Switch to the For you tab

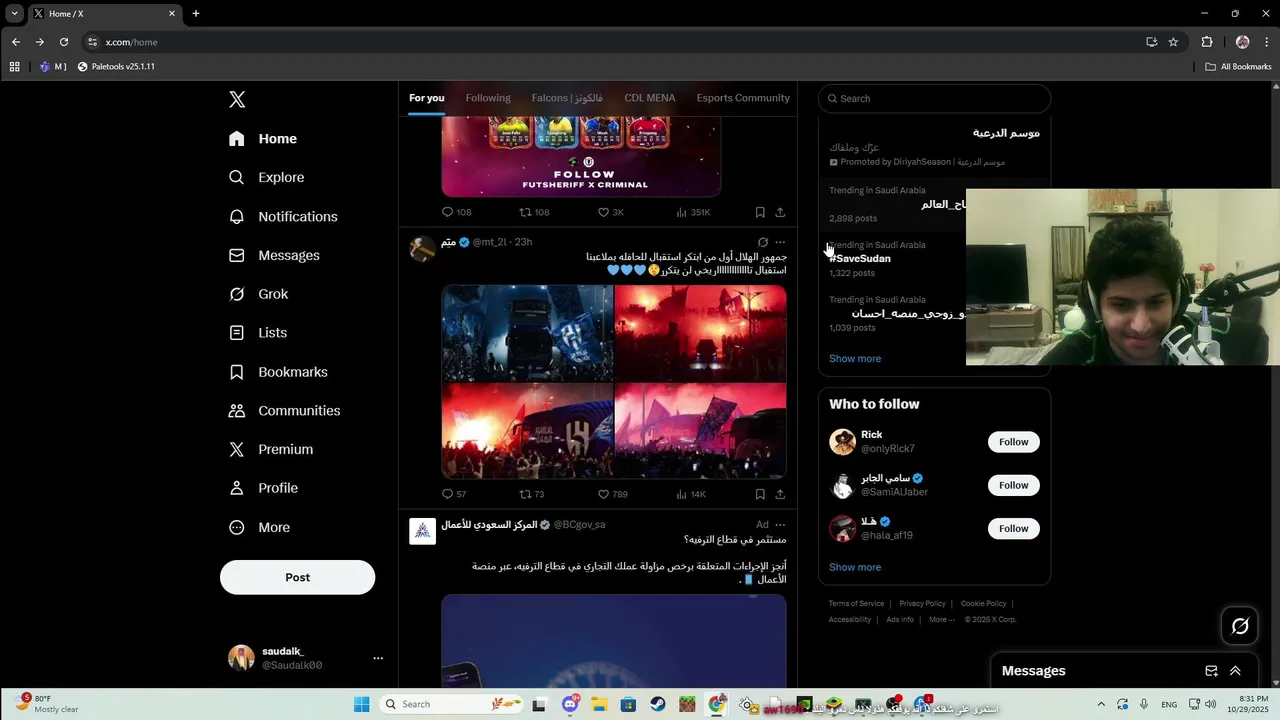(426, 98)
